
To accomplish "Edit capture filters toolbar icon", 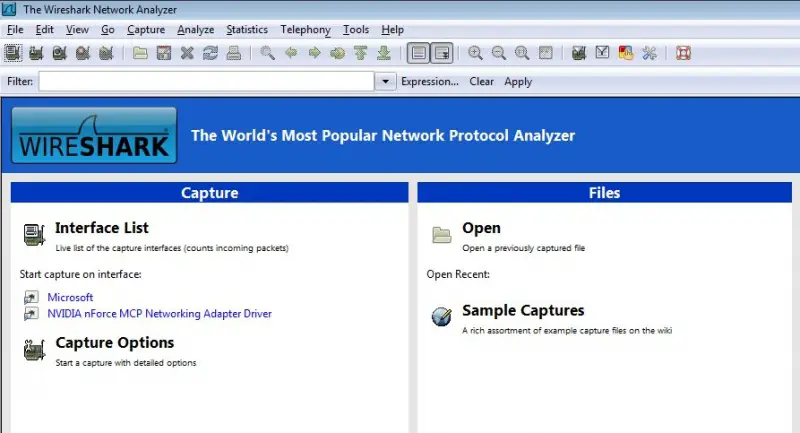I will [x=579, y=53].
